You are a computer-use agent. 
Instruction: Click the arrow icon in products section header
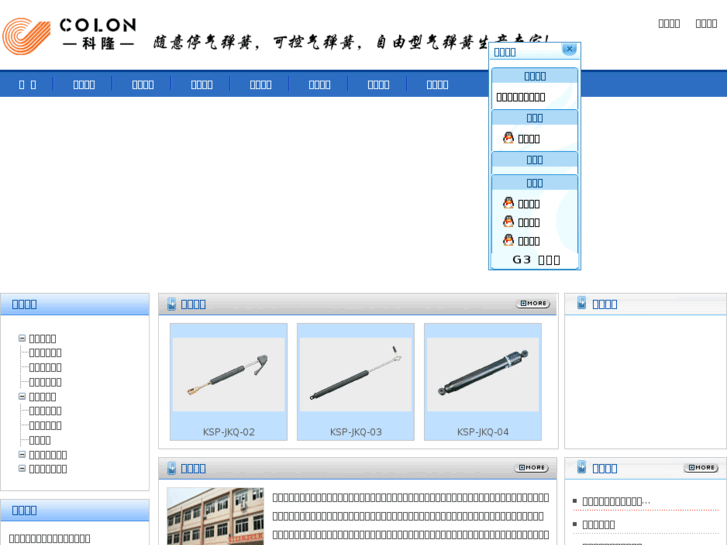click(x=172, y=304)
